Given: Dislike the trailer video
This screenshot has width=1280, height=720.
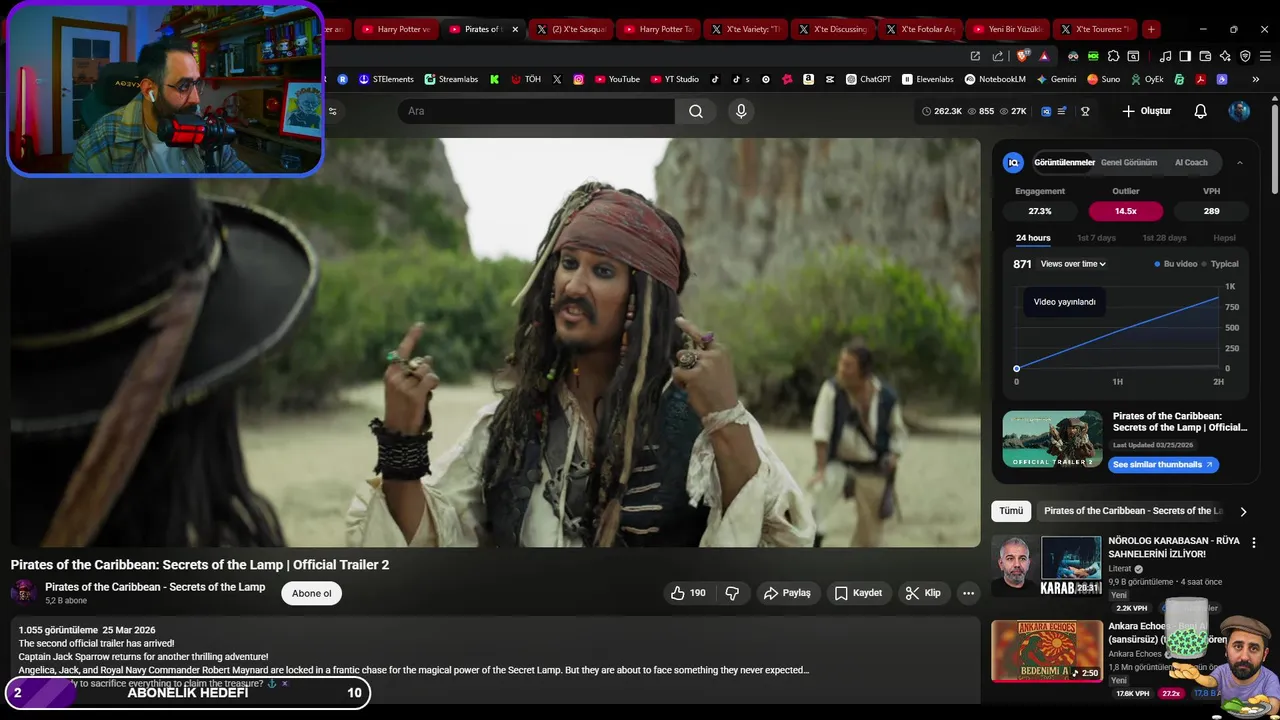Looking at the screenshot, I should tap(732, 593).
